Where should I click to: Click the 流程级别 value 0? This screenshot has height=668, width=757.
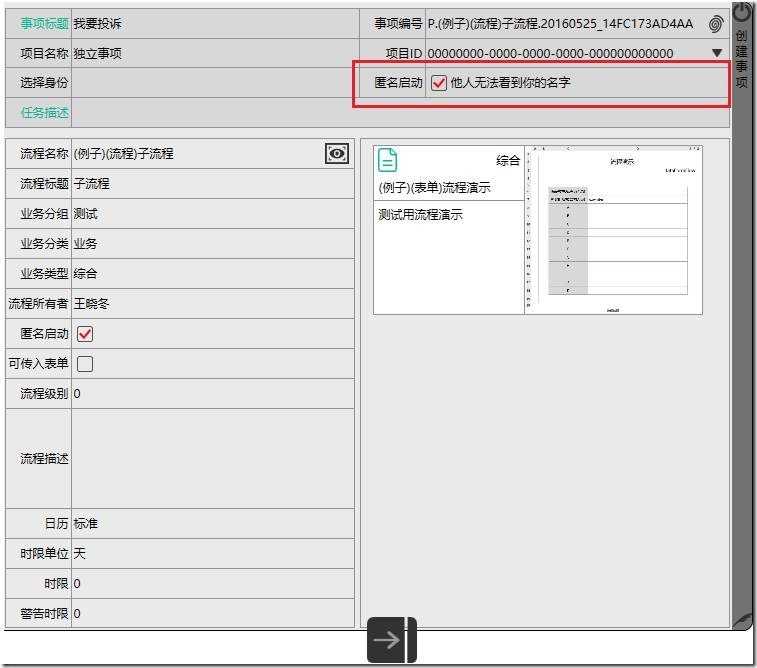pyautogui.click(x=77, y=394)
